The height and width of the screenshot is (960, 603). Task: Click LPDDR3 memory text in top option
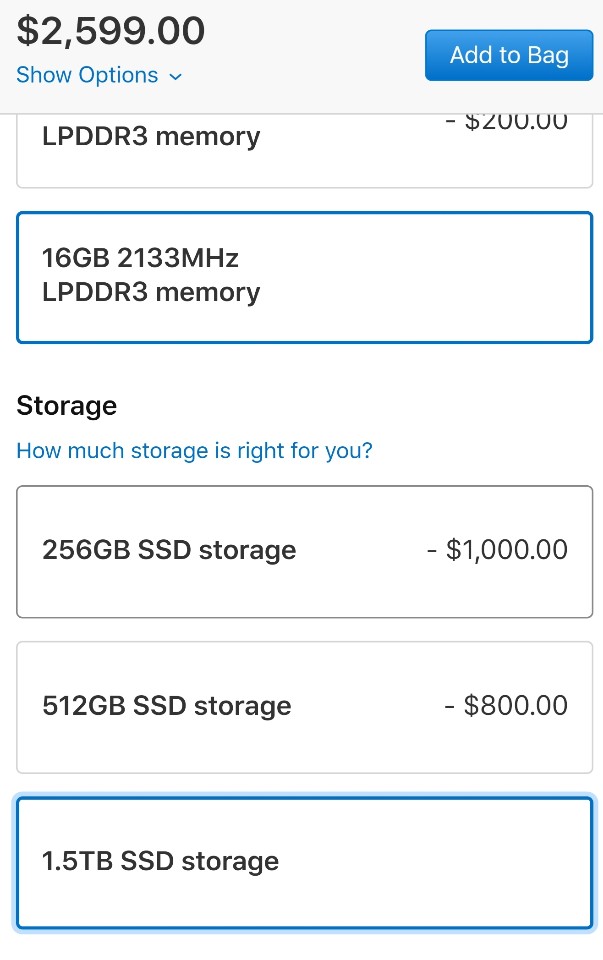(x=150, y=136)
